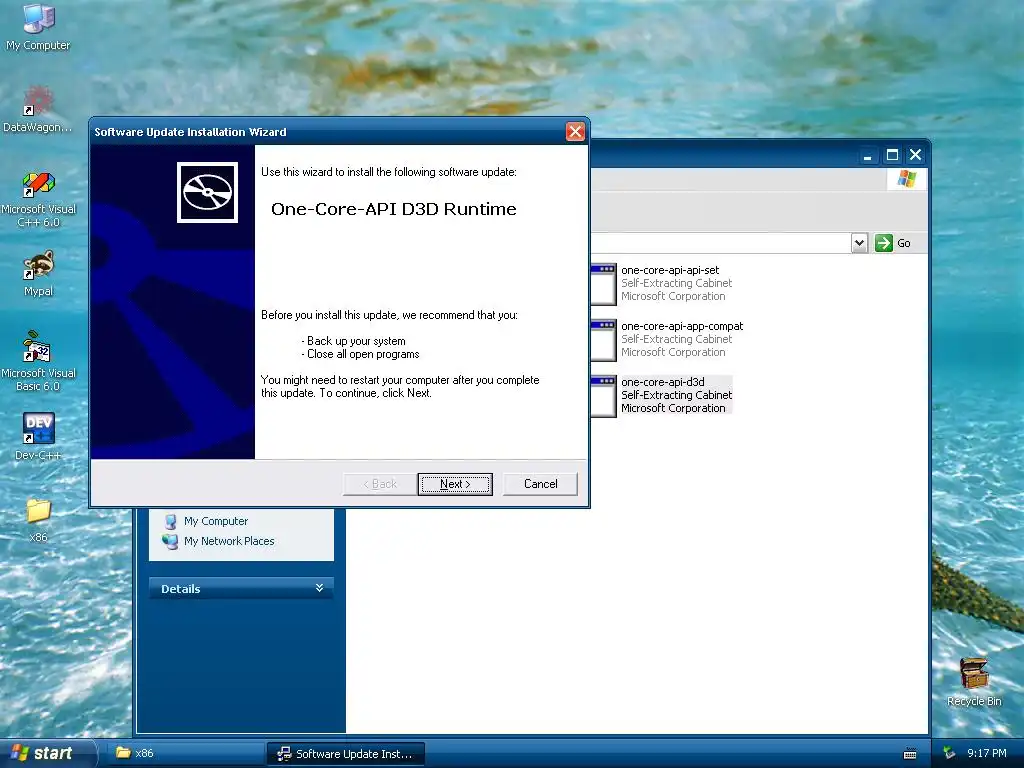Click the Windows flag logo in Explorer
This screenshot has width=1024, height=768.
(x=906, y=179)
